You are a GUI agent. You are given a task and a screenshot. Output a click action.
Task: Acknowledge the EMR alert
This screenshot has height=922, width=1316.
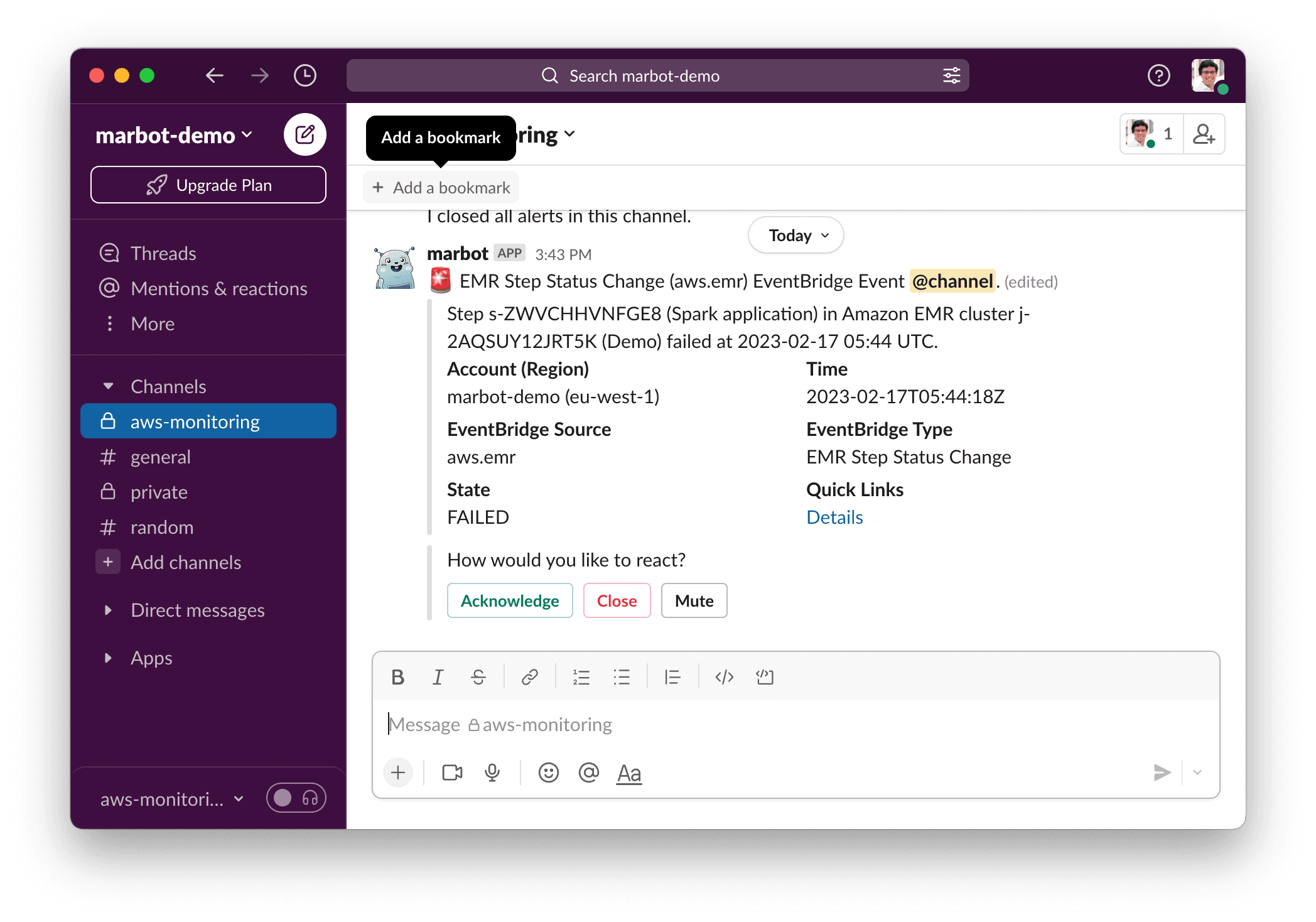click(509, 600)
